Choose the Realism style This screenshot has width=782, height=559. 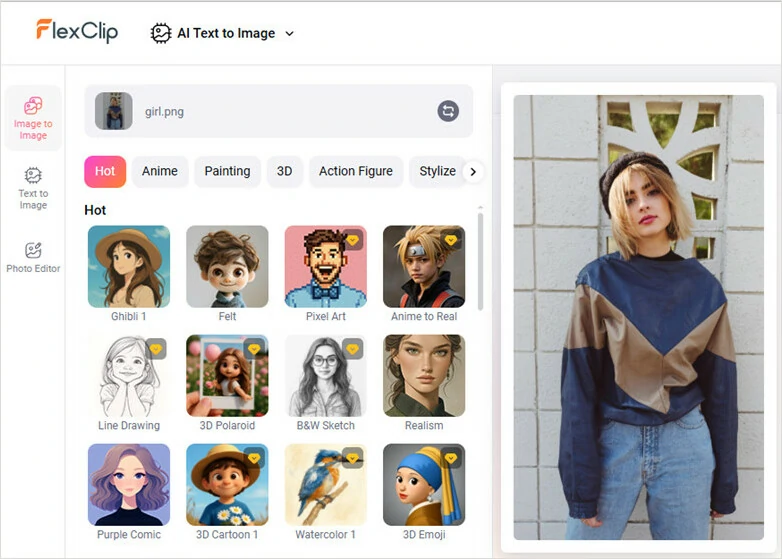(424, 375)
